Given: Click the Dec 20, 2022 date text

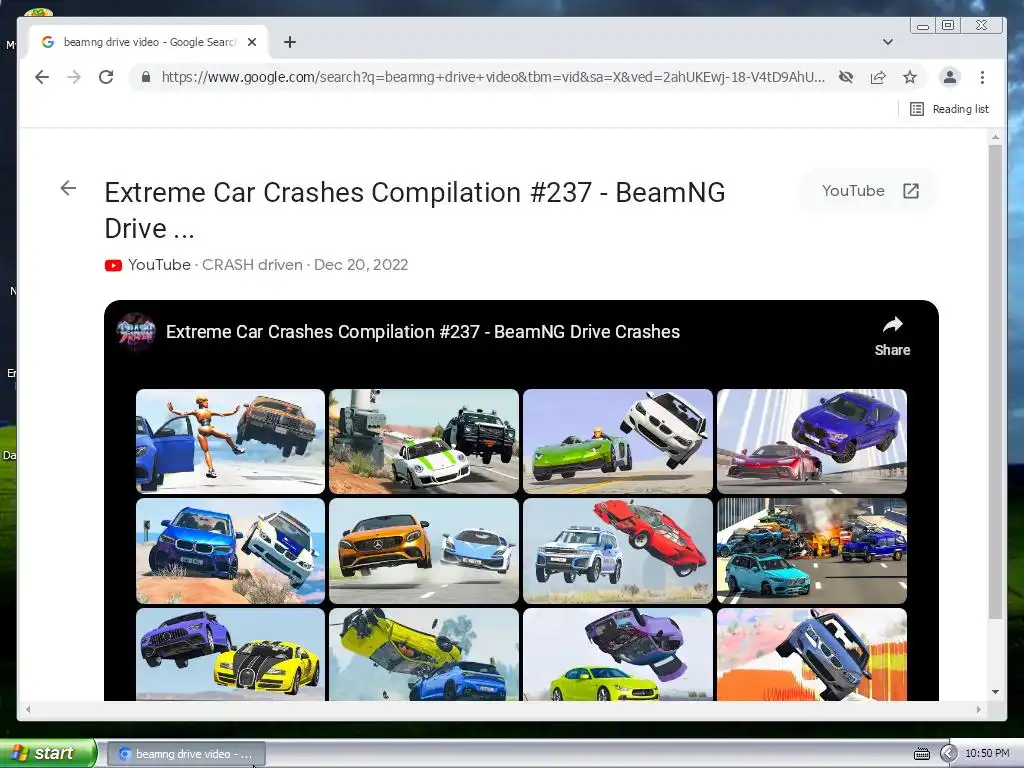Looking at the screenshot, I should coord(361,264).
